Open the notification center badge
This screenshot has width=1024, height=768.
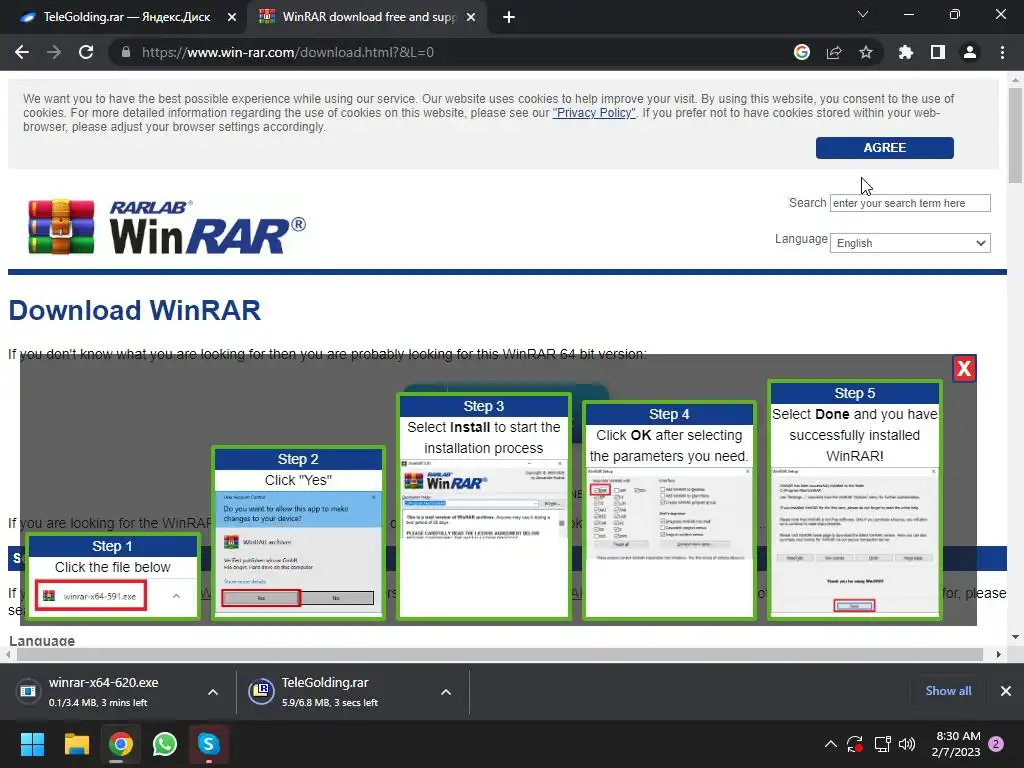(996, 744)
